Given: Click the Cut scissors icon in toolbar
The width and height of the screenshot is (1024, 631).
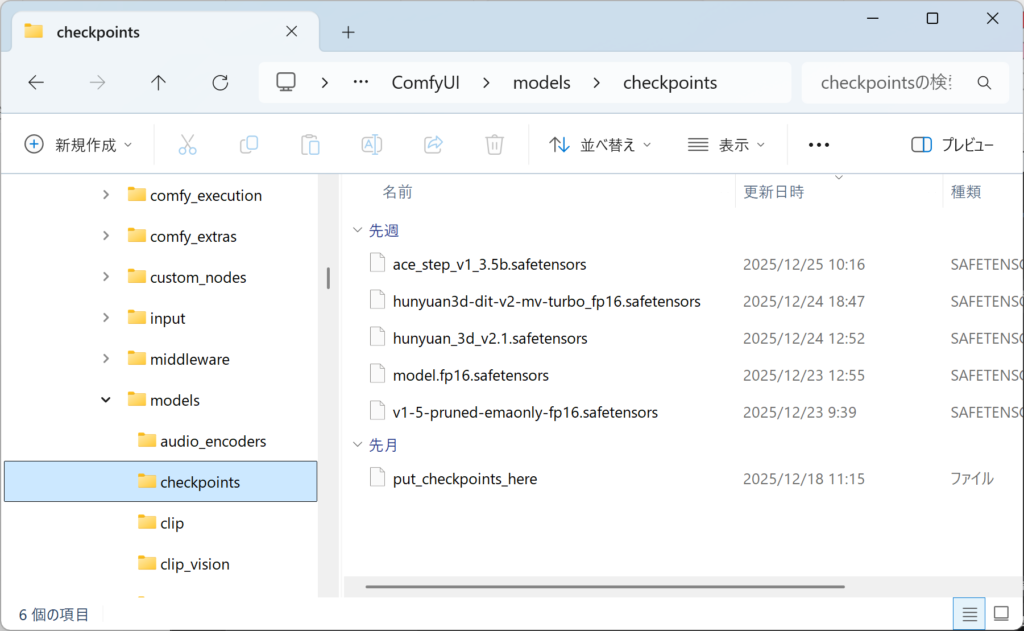Looking at the screenshot, I should [187, 145].
